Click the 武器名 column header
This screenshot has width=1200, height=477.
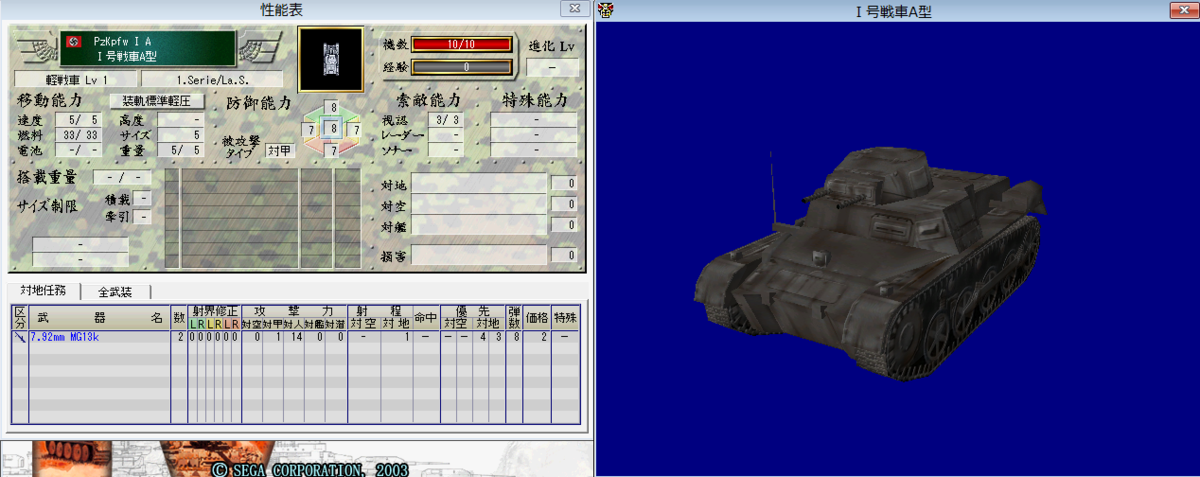[x=100, y=318]
